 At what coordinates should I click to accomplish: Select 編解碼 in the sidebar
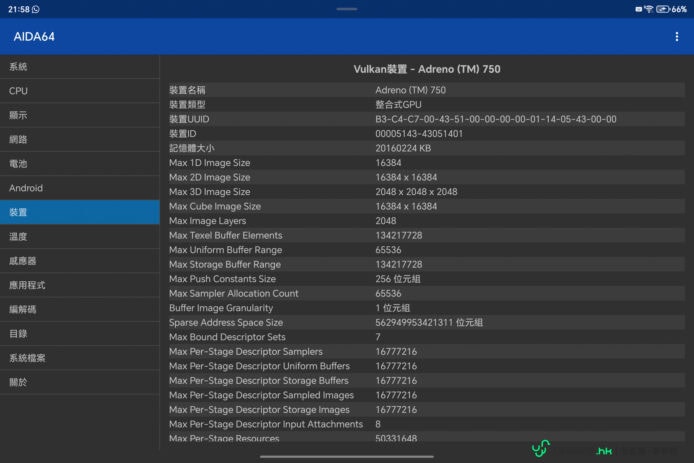coord(23,309)
